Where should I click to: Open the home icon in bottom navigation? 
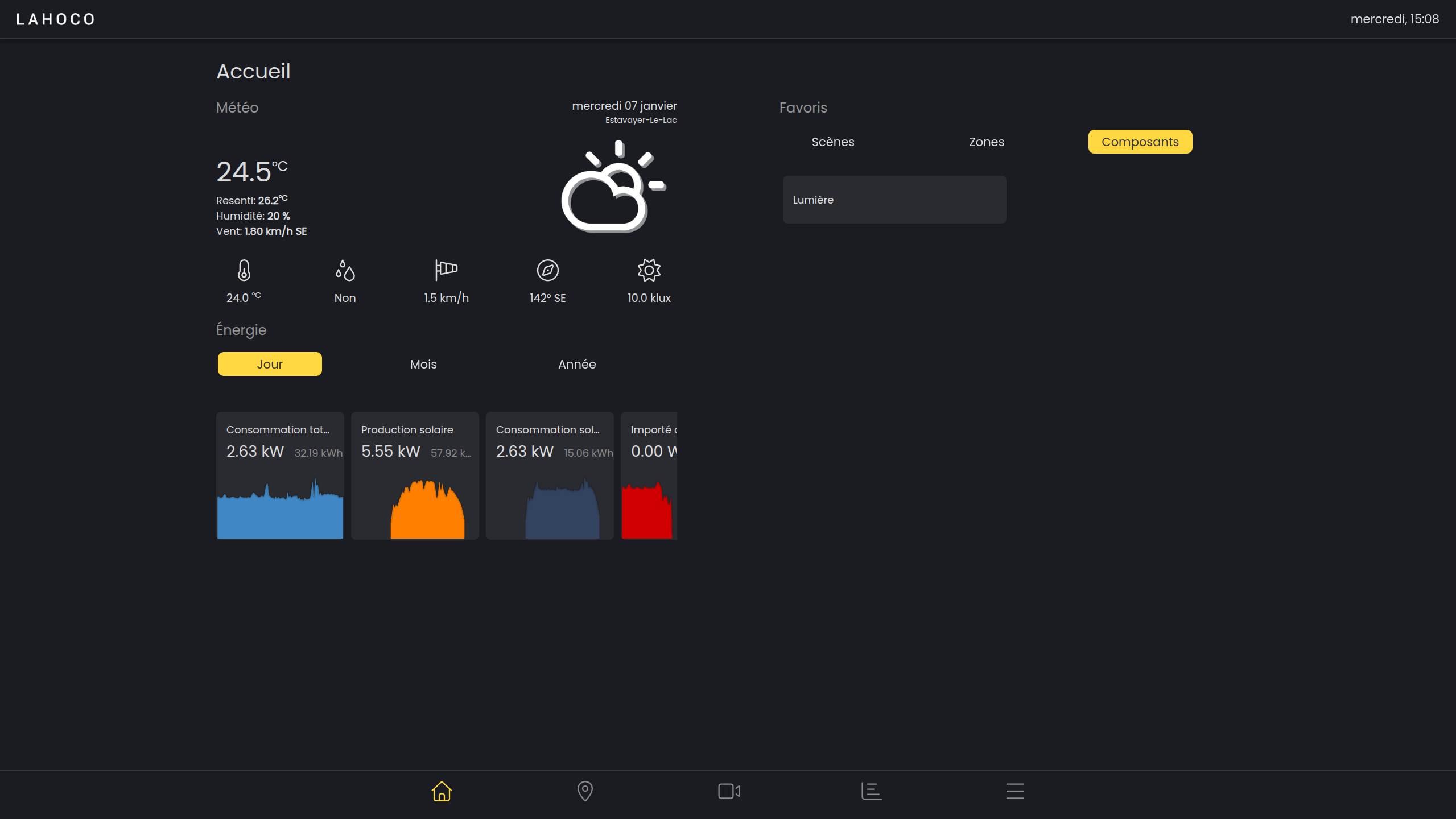coord(441,791)
